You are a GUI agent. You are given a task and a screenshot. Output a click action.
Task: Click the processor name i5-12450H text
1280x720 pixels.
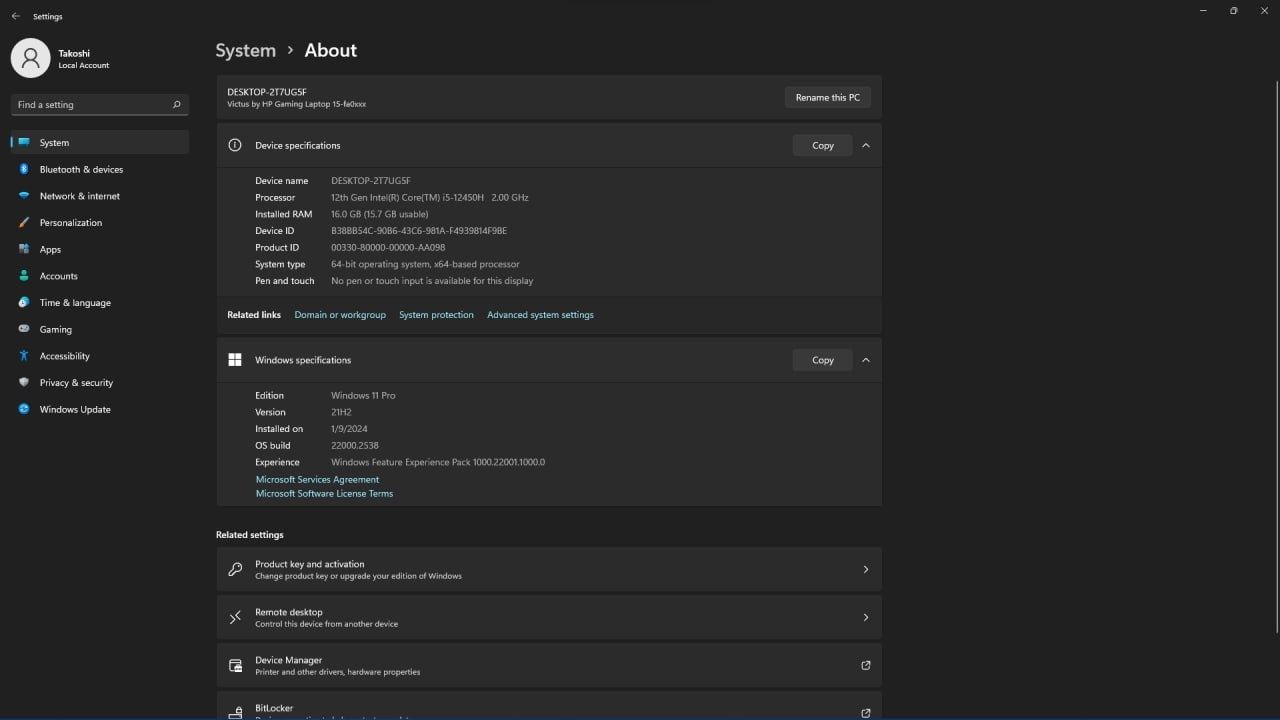430,197
